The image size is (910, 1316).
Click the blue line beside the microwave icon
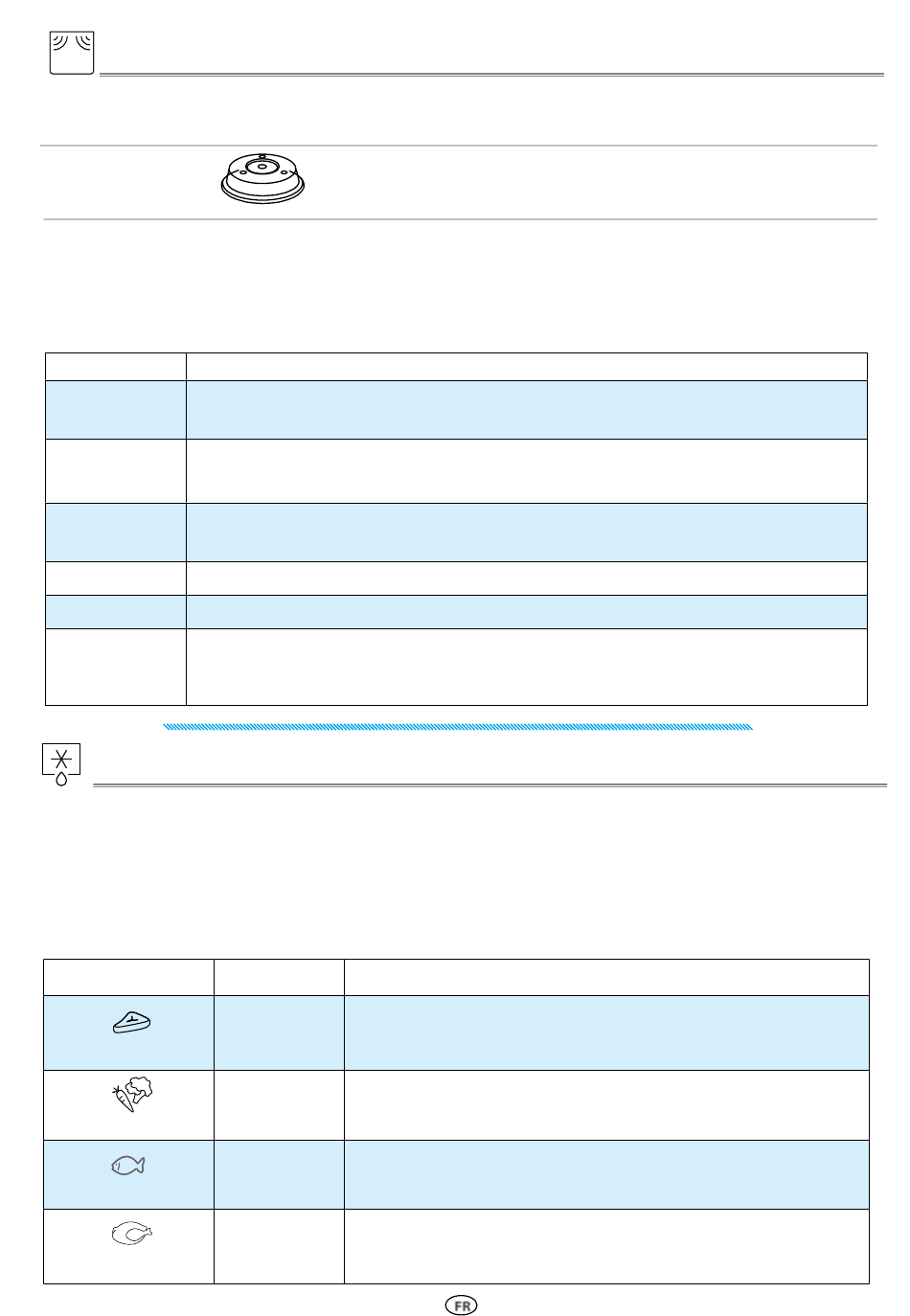[491, 74]
